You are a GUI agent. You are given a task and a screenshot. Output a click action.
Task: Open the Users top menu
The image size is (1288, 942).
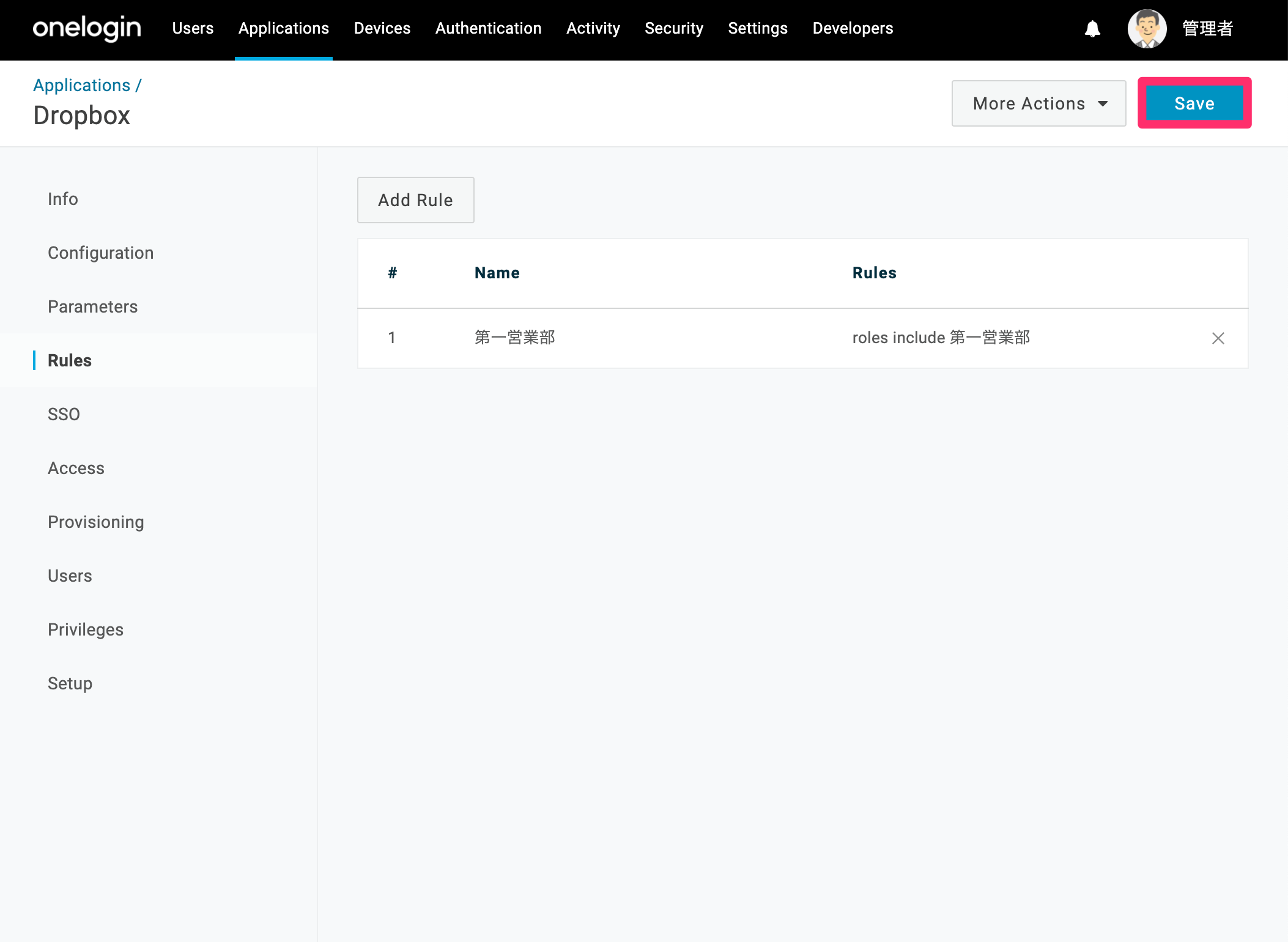point(193,28)
